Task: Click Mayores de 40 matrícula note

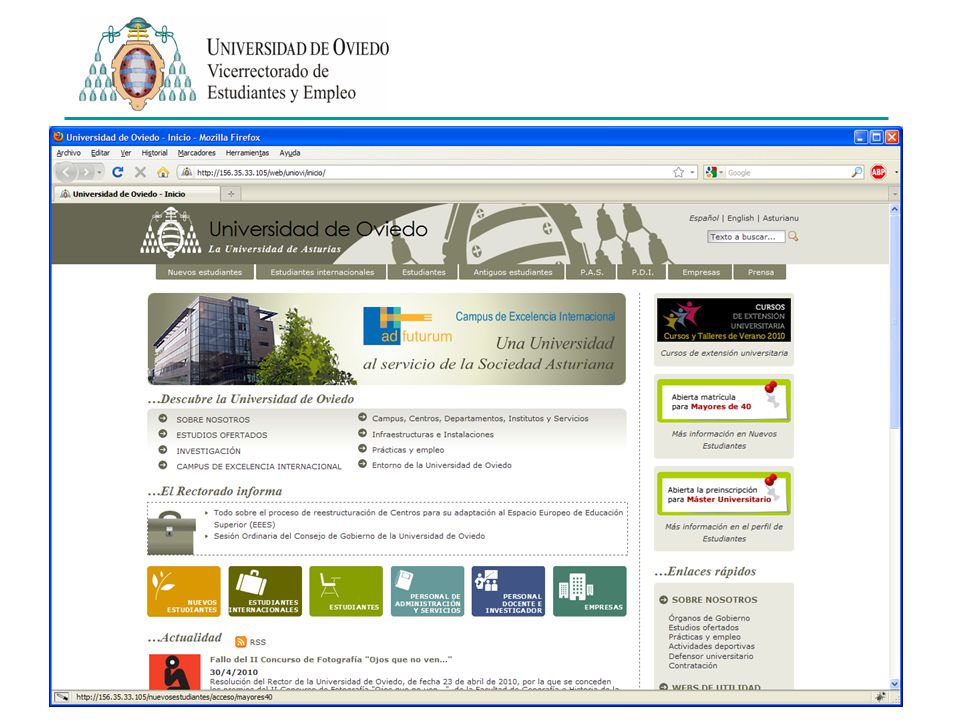Action: [x=724, y=401]
